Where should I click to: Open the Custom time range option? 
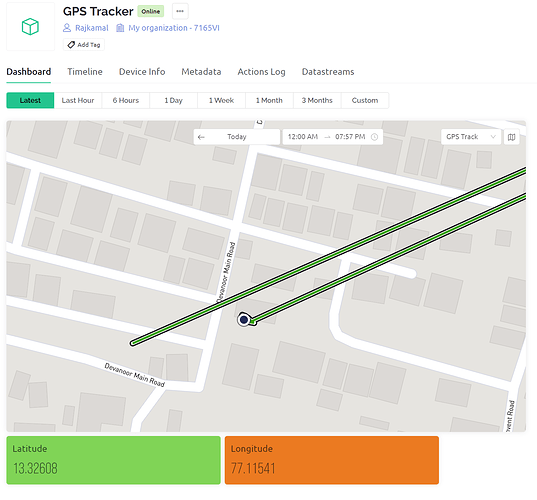coord(365,100)
